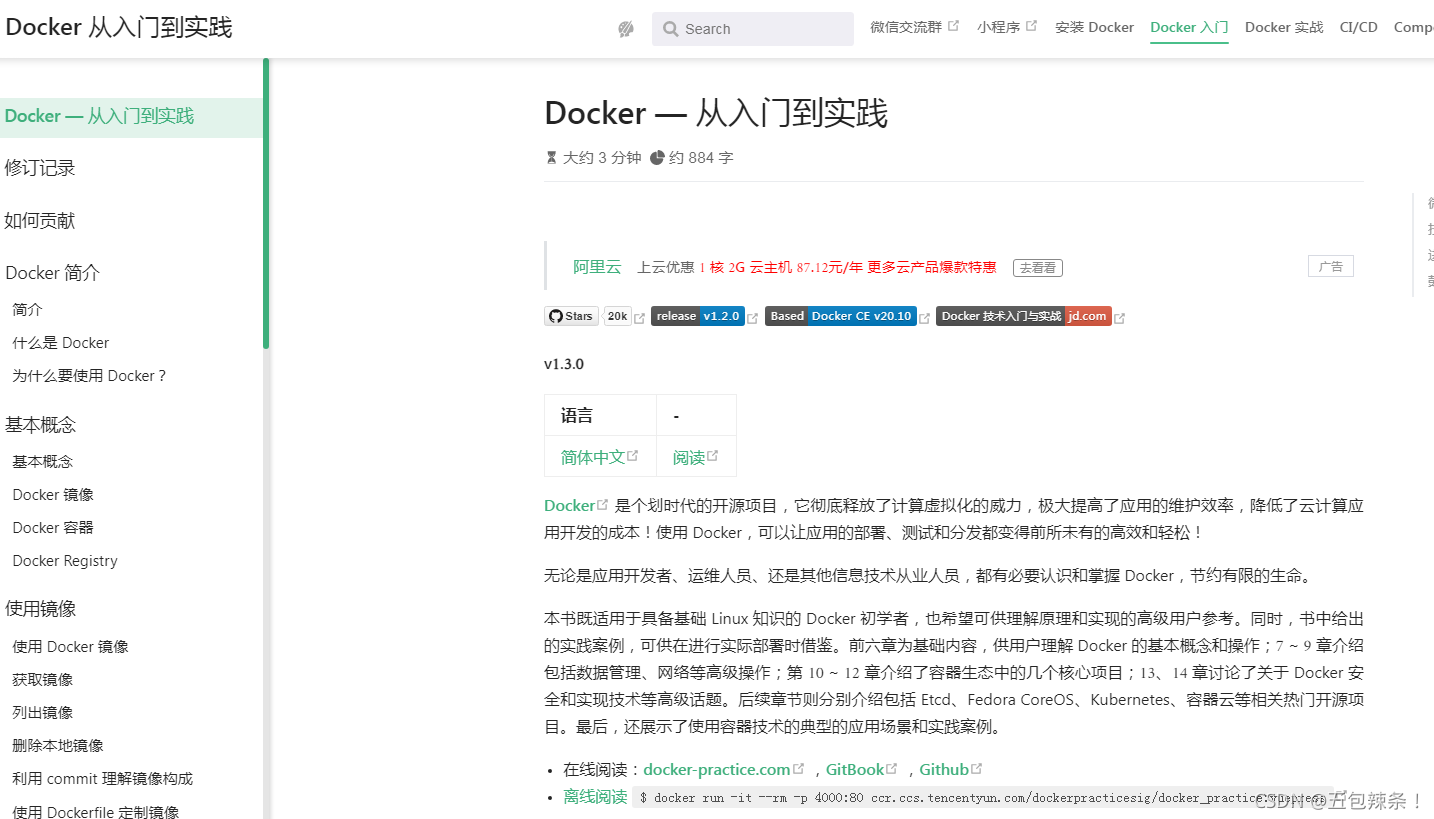The width and height of the screenshot is (1434, 819).
Task: Click the pie-chart word count icon
Action: (x=657, y=158)
